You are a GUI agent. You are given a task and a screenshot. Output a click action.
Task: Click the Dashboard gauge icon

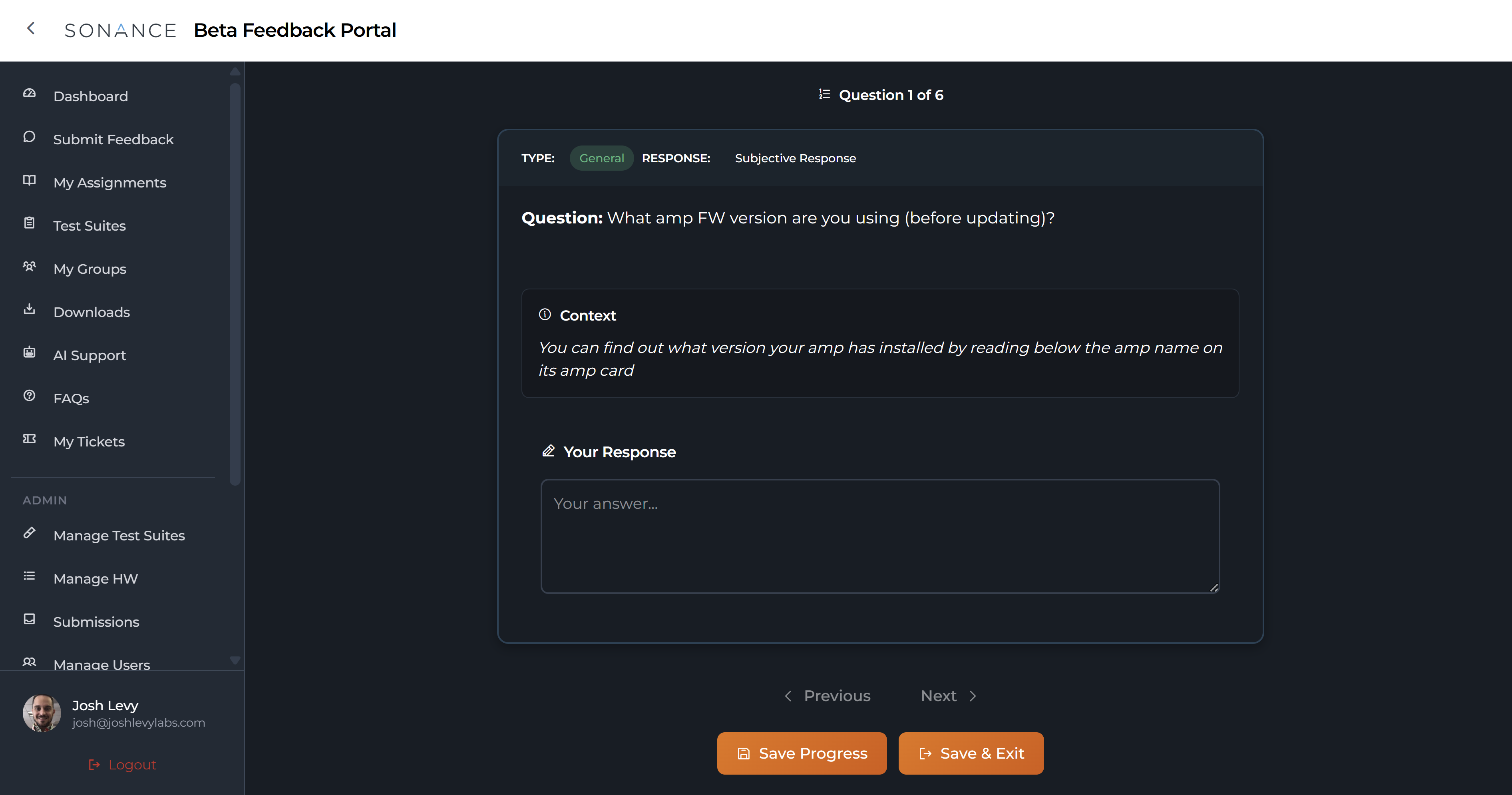point(29,94)
